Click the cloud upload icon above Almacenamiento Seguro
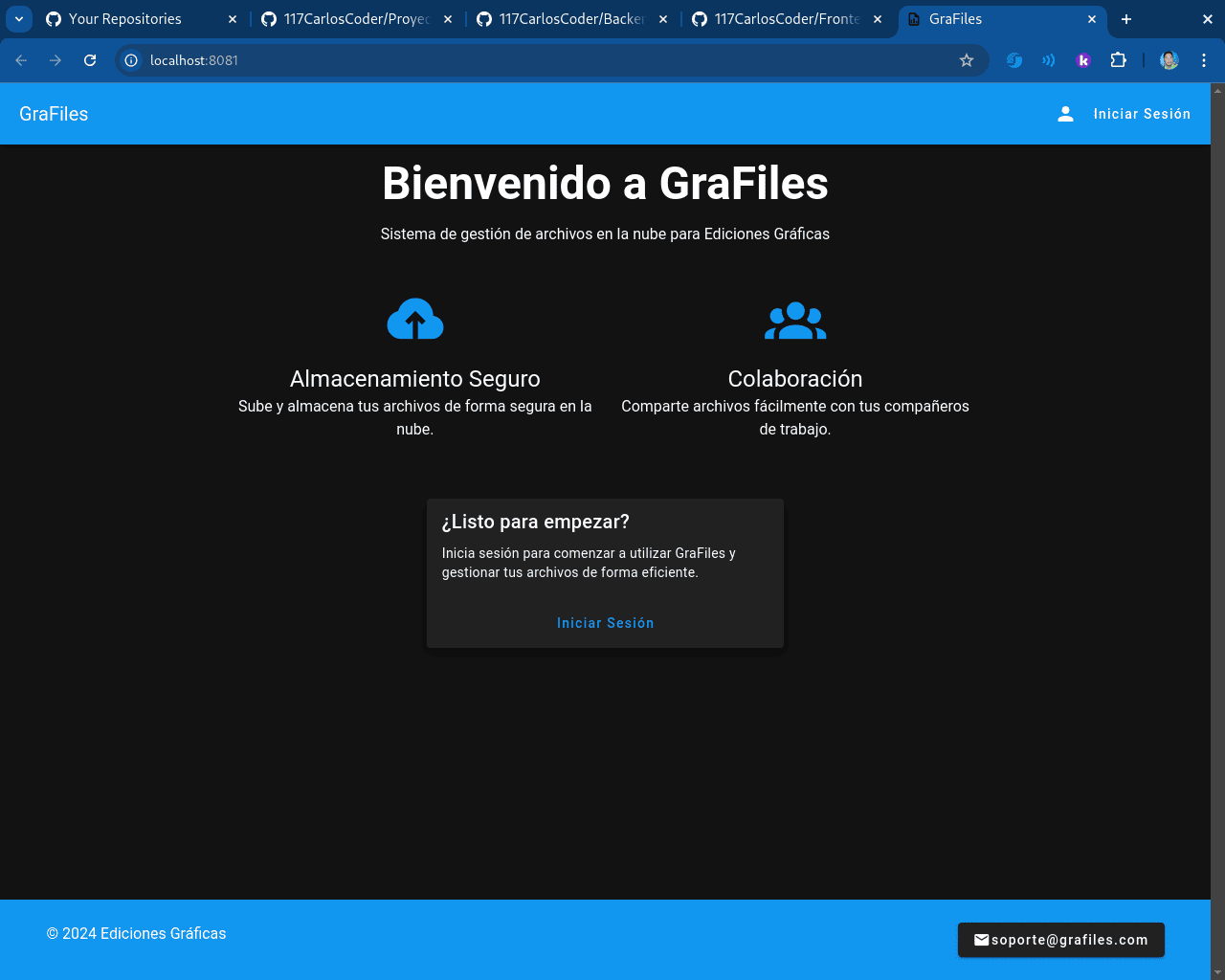The height and width of the screenshot is (980, 1225). click(x=414, y=318)
